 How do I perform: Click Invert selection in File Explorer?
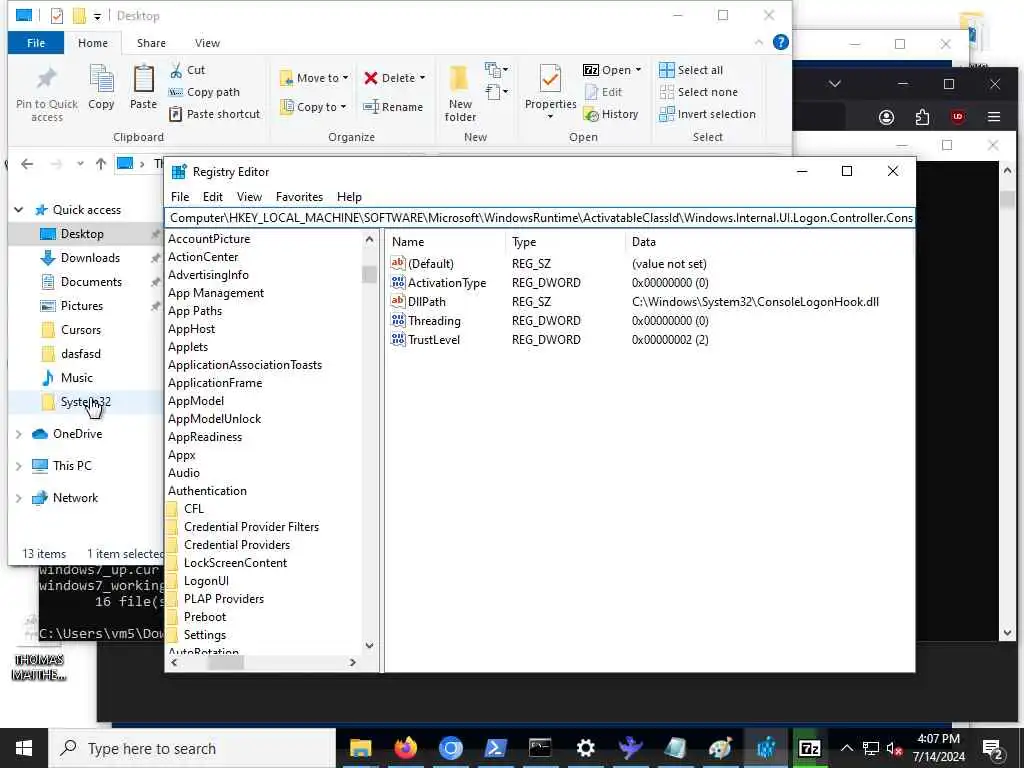tap(707, 114)
